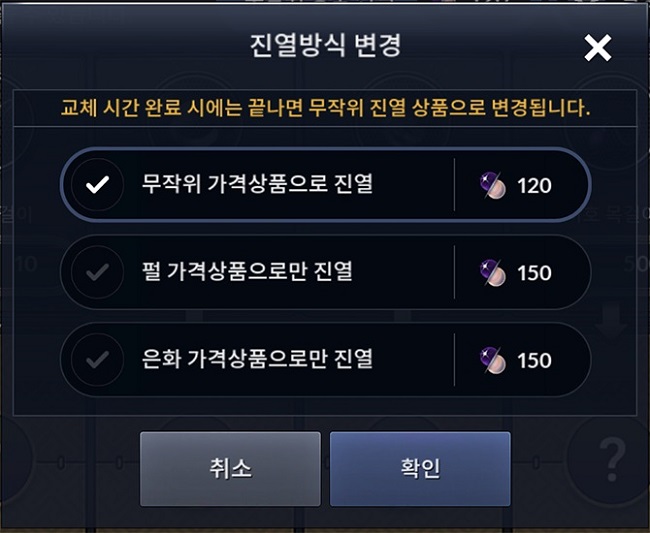Select the 무작위 가격상품으로 진열 checkmark
This screenshot has height=533, width=650.
click(98, 185)
